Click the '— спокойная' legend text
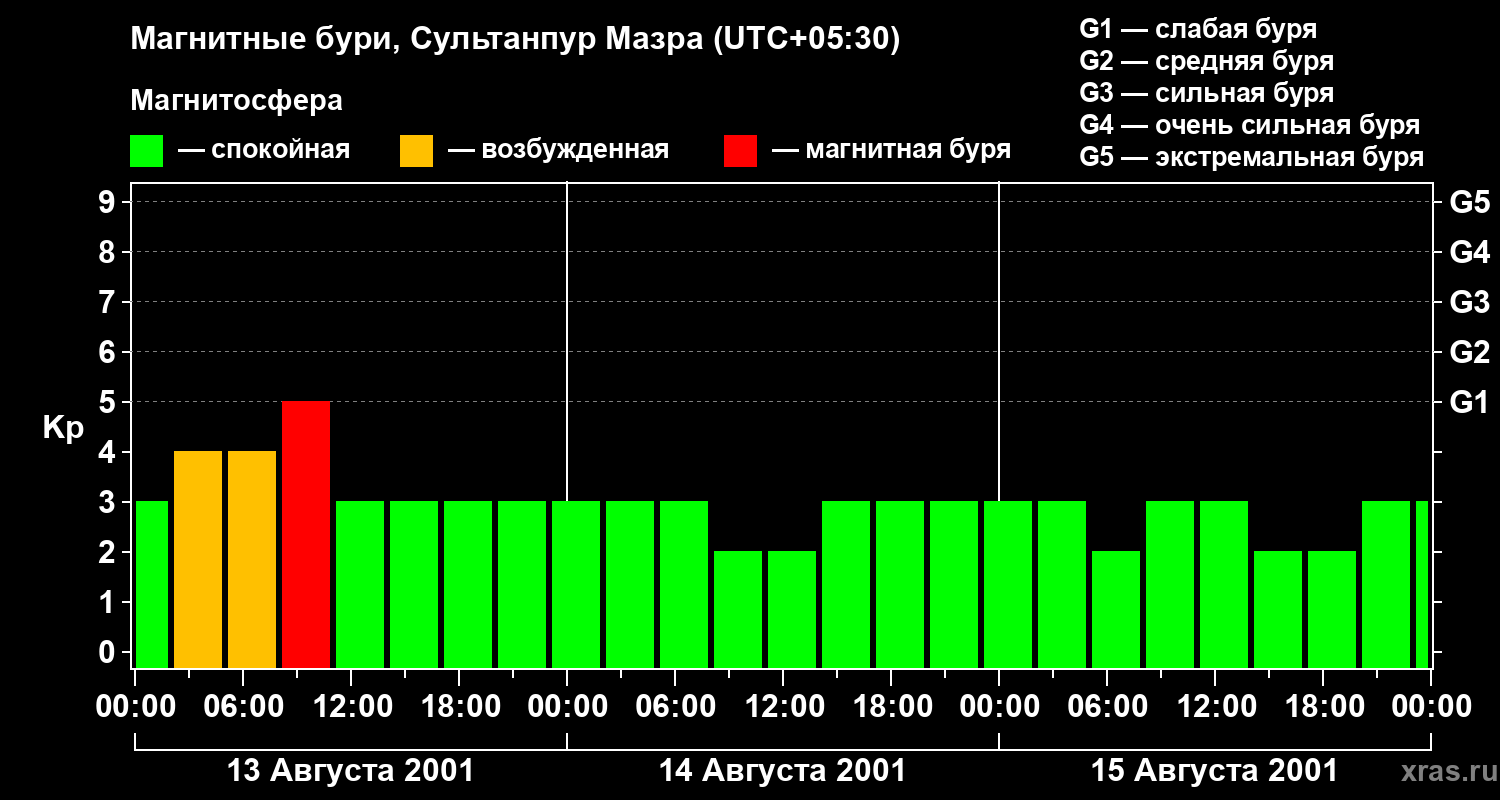 [x=264, y=150]
